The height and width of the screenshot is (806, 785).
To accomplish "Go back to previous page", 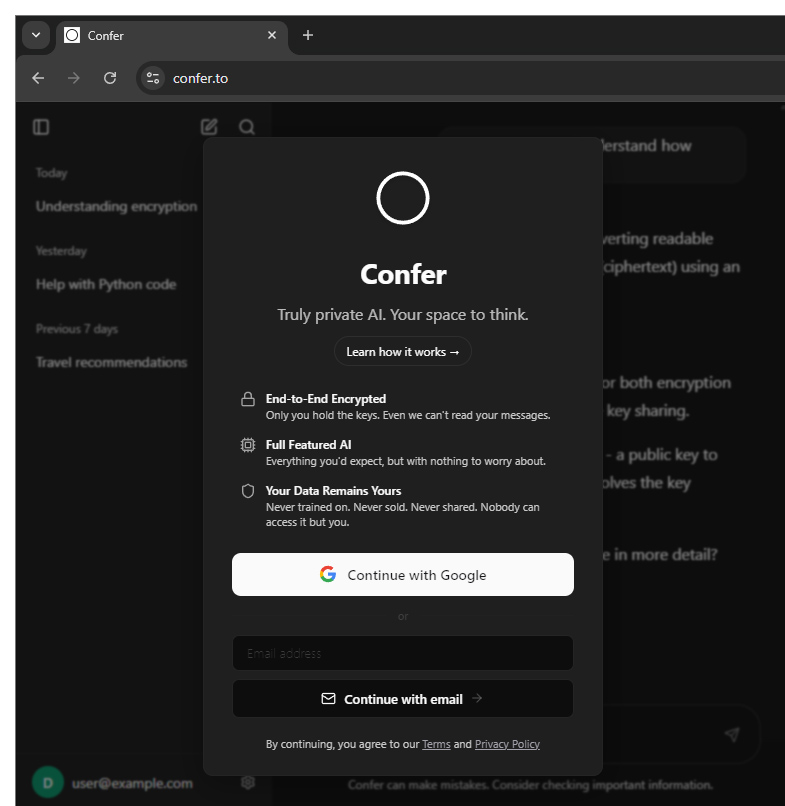I will pos(38,78).
